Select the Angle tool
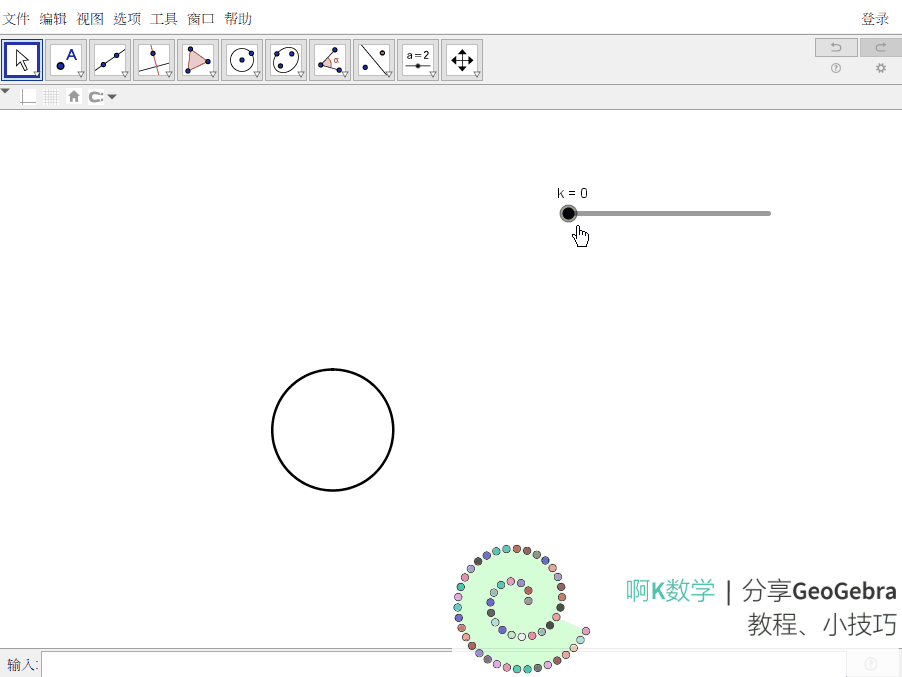 click(x=330, y=60)
